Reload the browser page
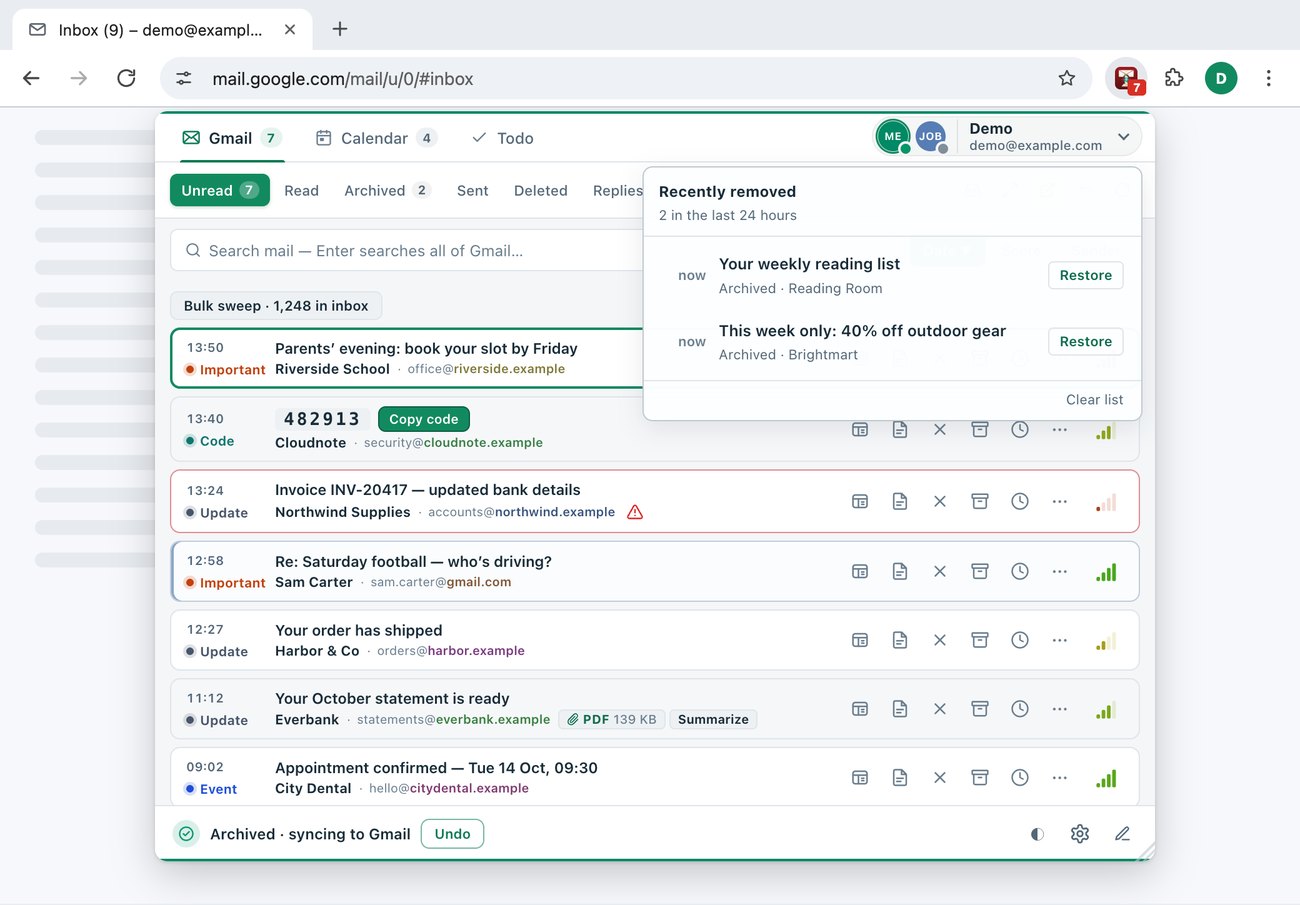The width and height of the screenshot is (1300, 905). [126, 78]
